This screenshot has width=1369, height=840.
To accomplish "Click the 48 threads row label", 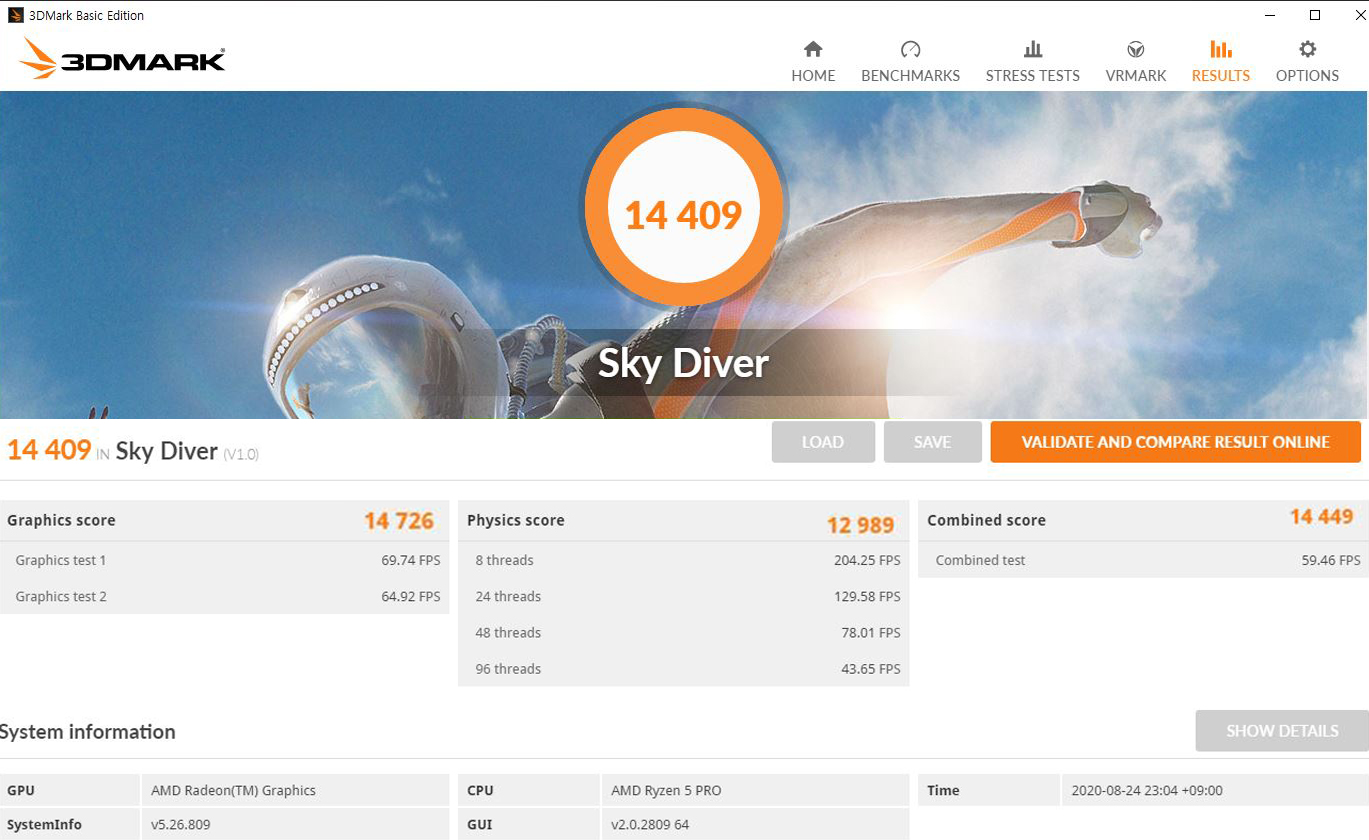I will [508, 632].
